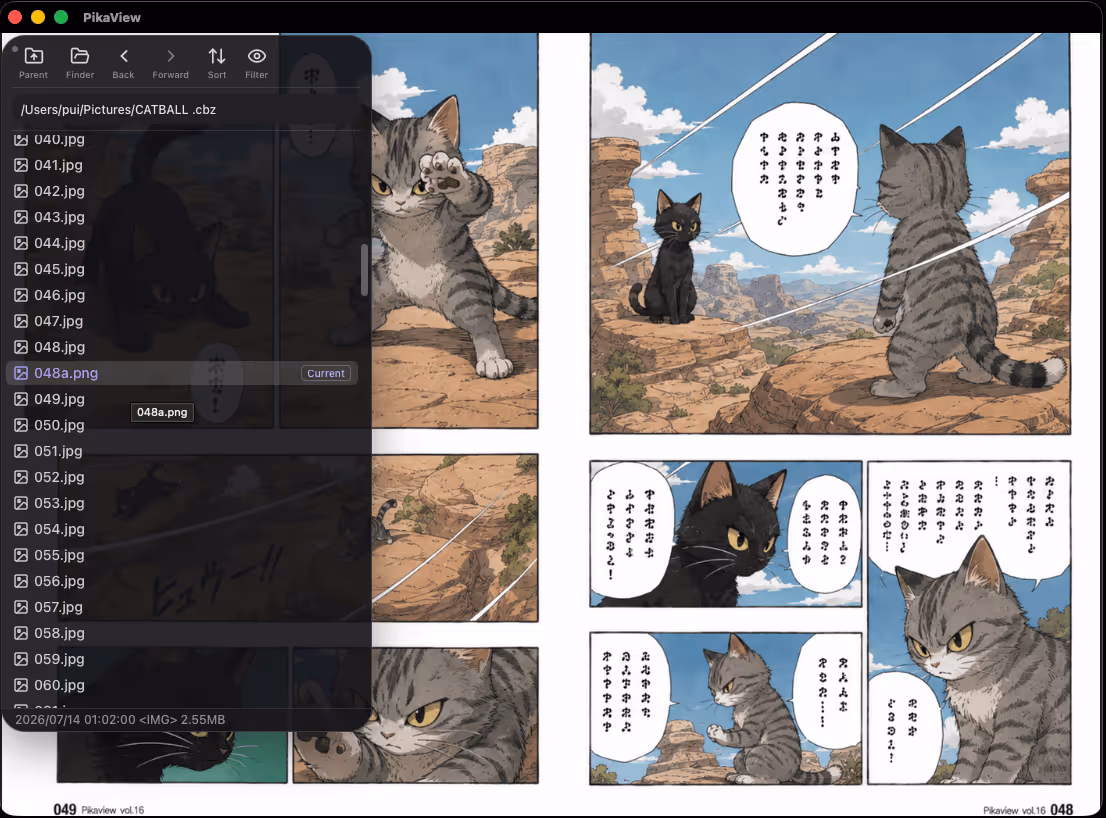
Task: Click the image icon beside 041.jpg
Action: point(21,165)
